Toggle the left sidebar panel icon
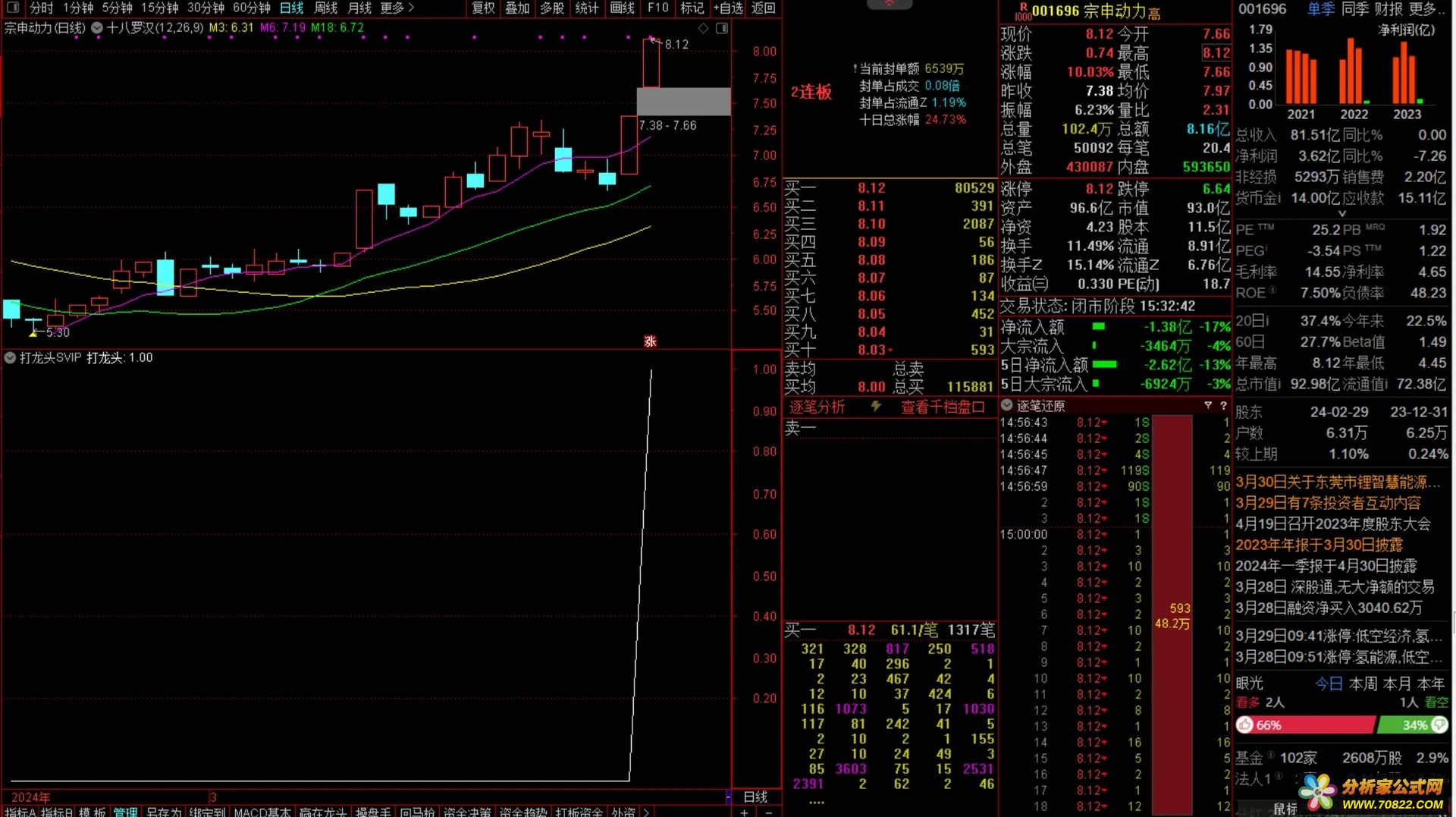The image size is (1456, 817). pos(13,8)
